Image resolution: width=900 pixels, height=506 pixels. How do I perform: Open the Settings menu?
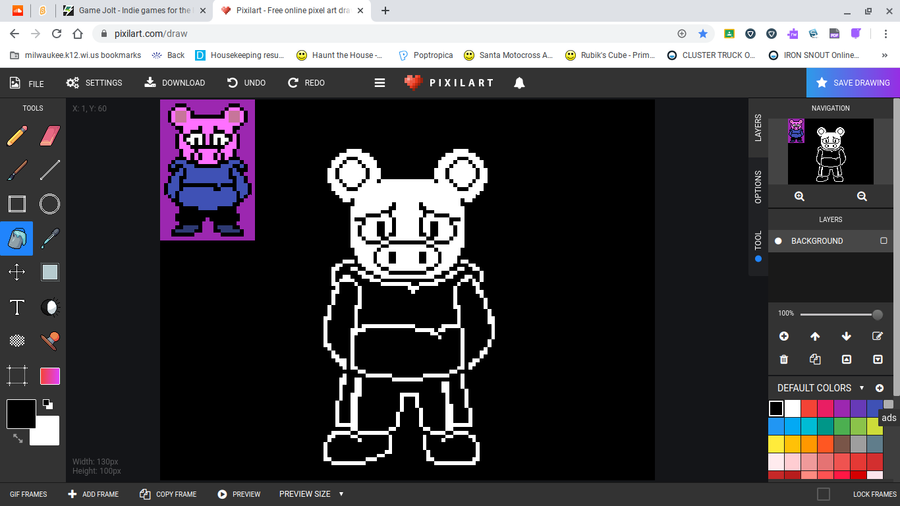tap(94, 83)
